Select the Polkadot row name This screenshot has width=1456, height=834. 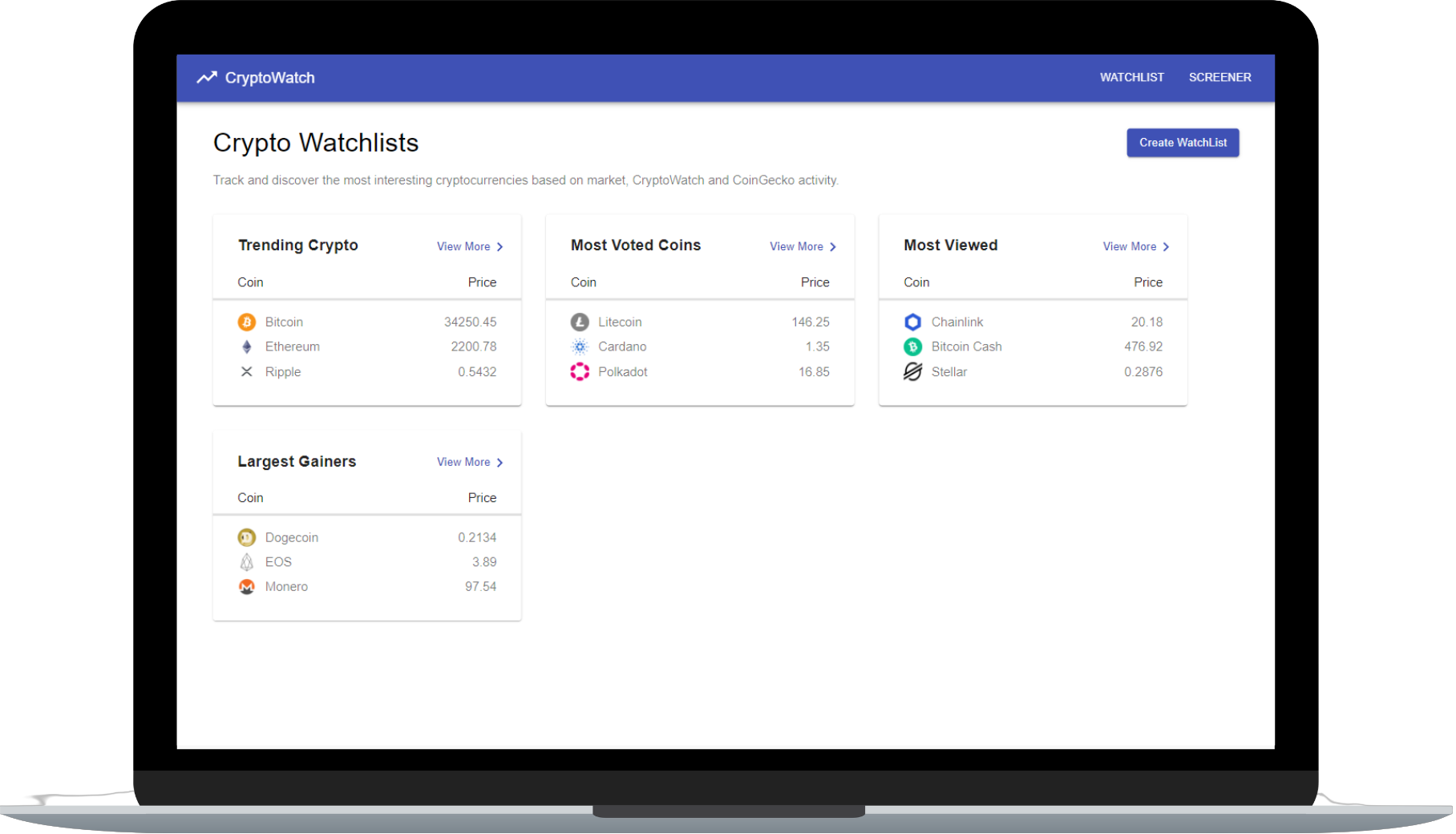[623, 372]
